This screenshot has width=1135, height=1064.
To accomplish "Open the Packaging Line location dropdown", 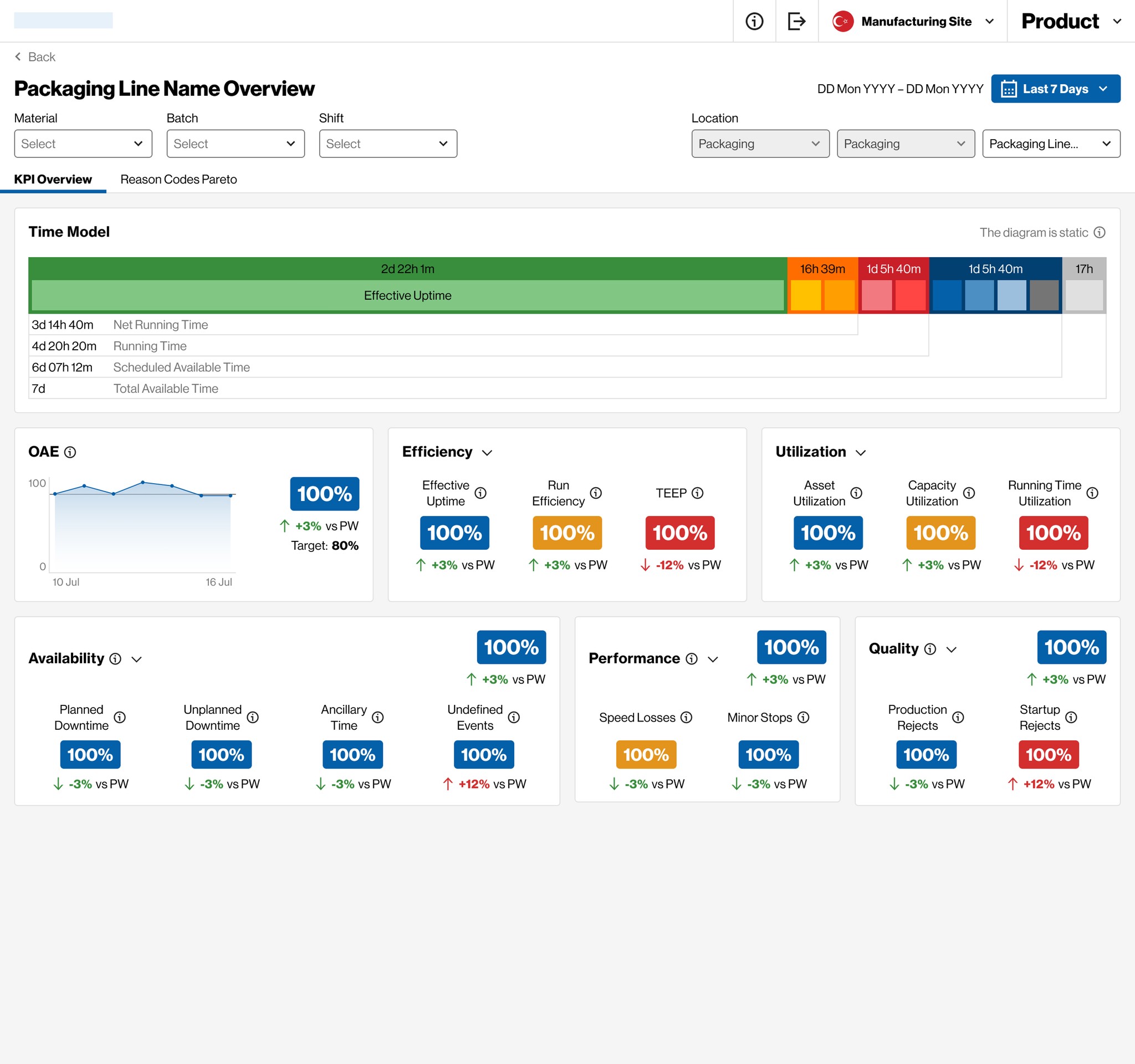I will (x=1051, y=144).
